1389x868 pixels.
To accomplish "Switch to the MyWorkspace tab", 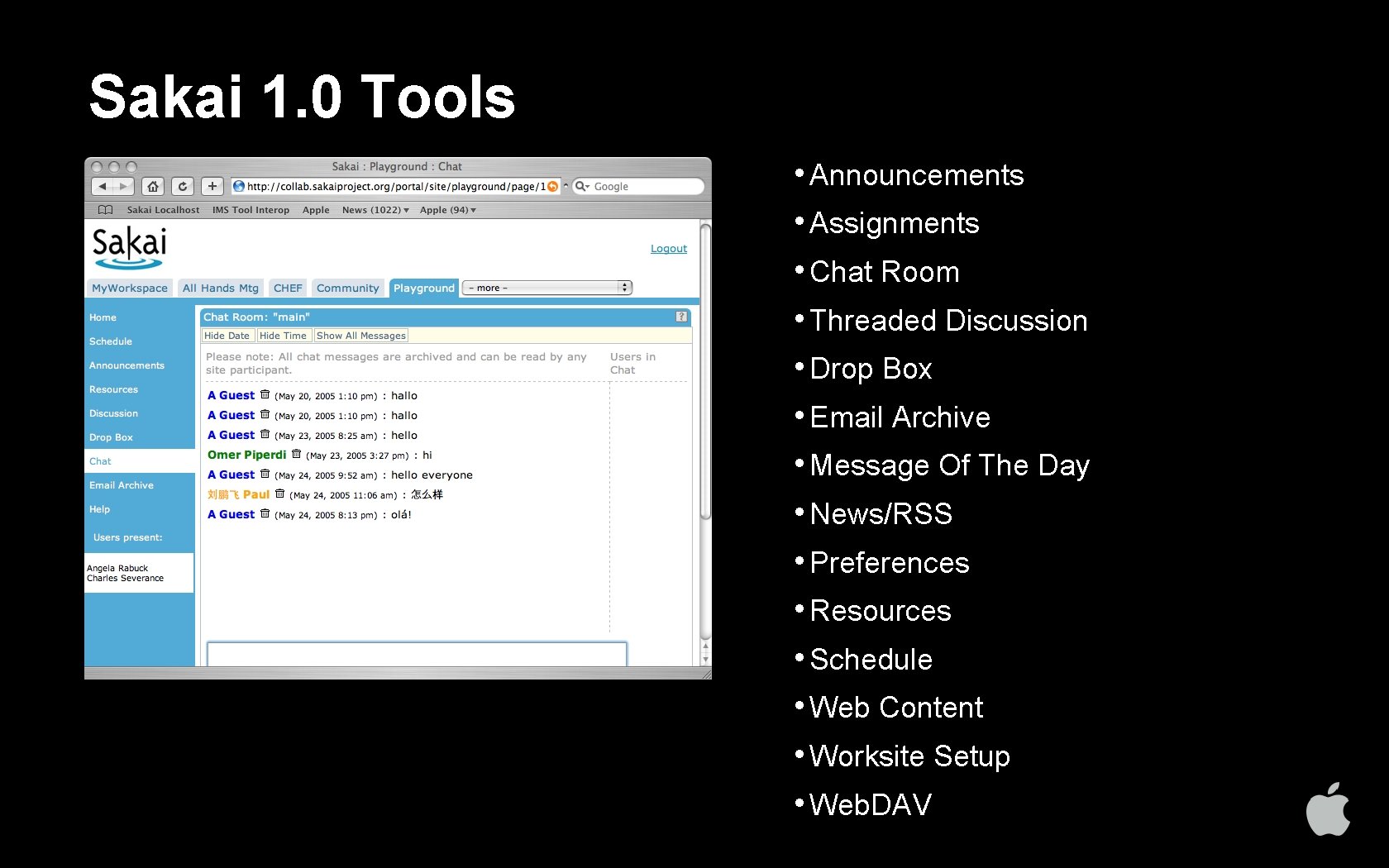I will click(x=130, y=288).
